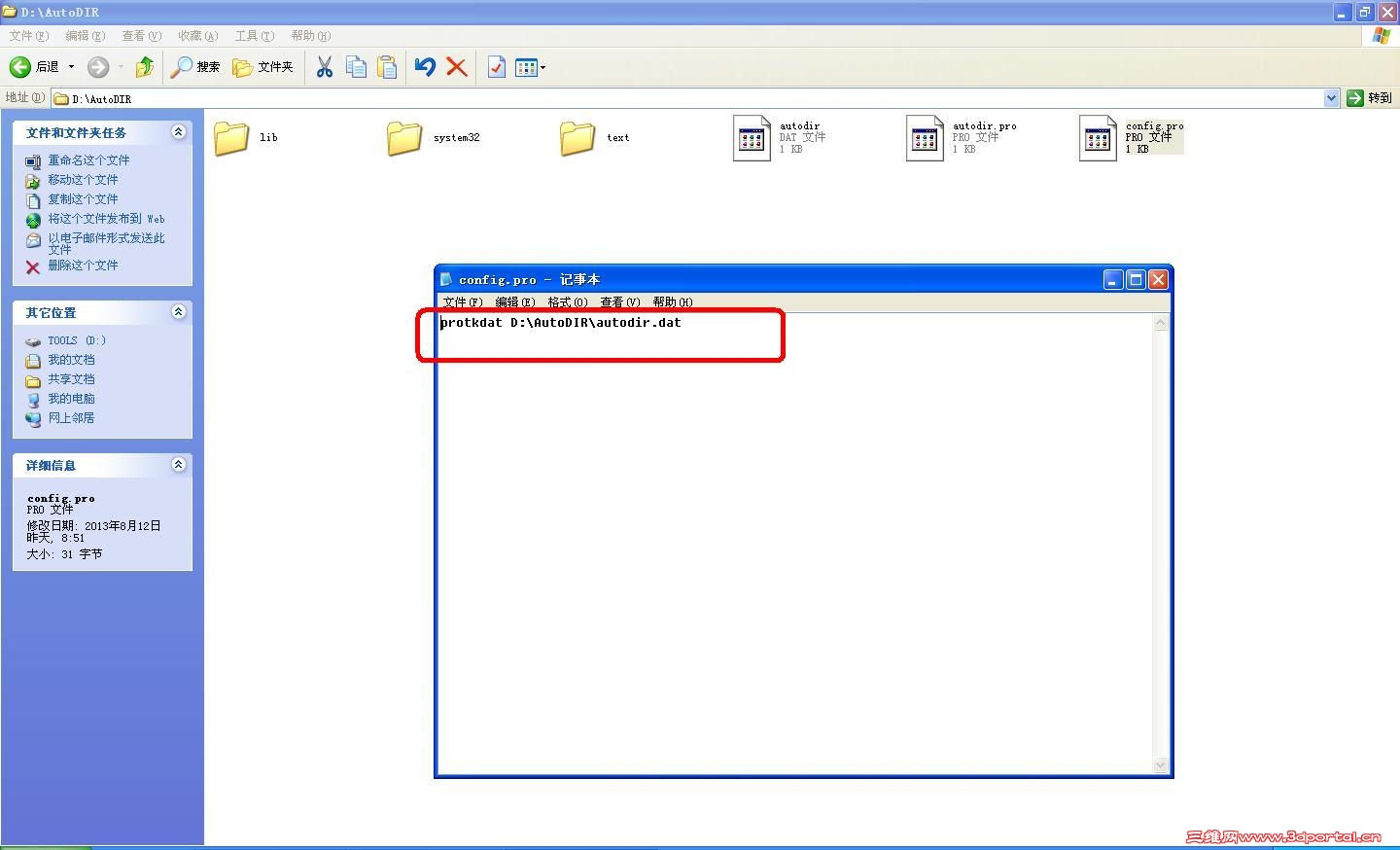Image resolution: width=1400 pixels, height=850 pixels.
Task: Expand the address bar dropdown
Action: [x=1331, y=98]
